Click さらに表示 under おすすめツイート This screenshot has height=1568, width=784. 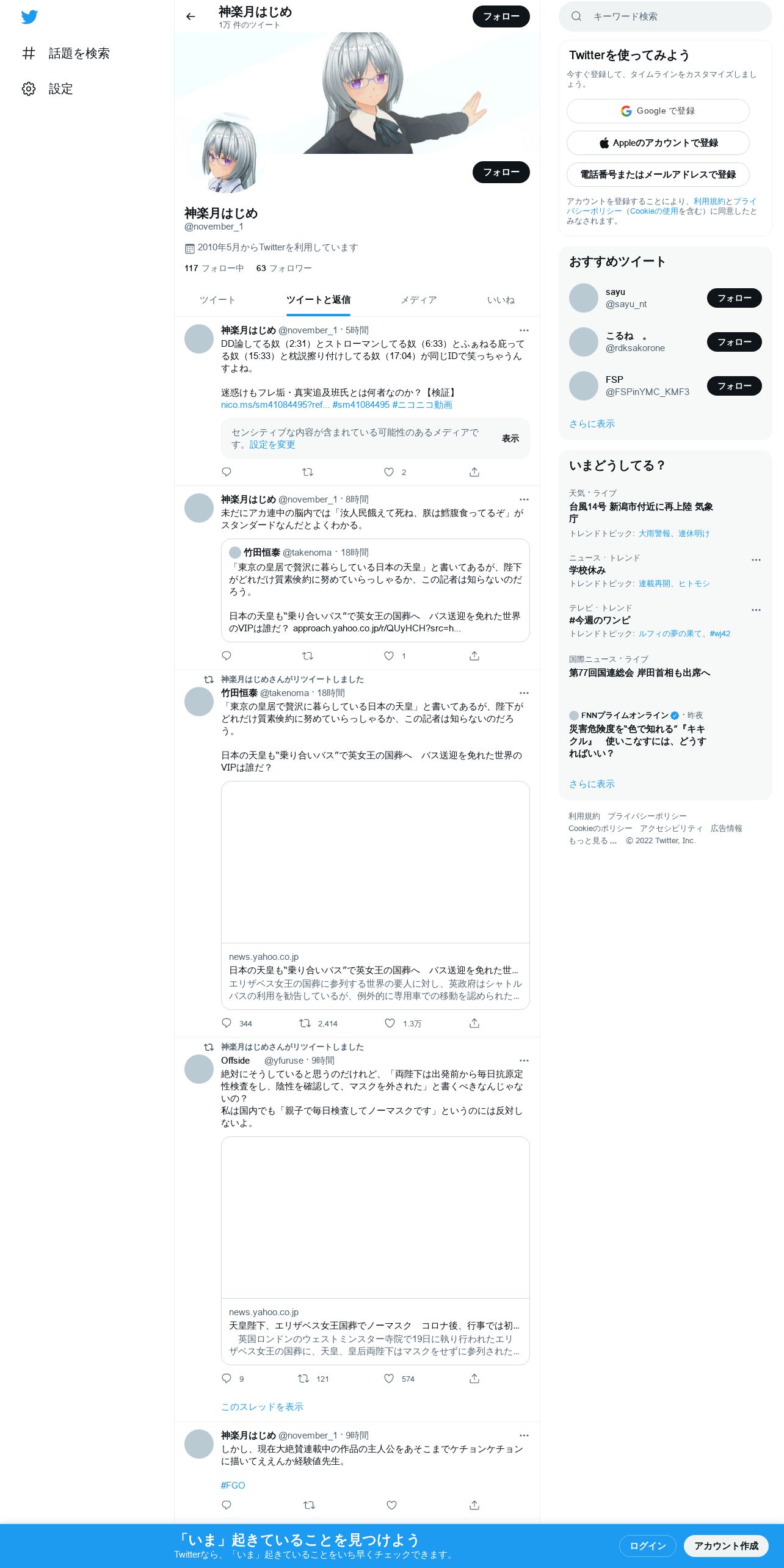point(592,424)
